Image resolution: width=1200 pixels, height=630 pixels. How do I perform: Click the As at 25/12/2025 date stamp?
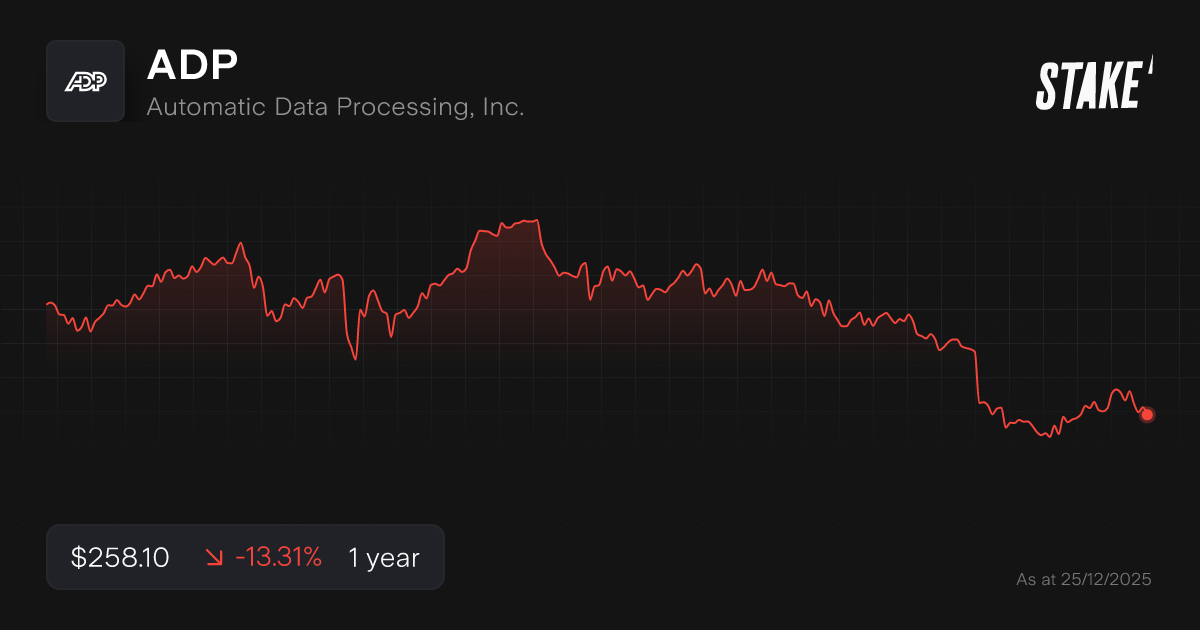pyautogui.click(x=1083, y=579)
